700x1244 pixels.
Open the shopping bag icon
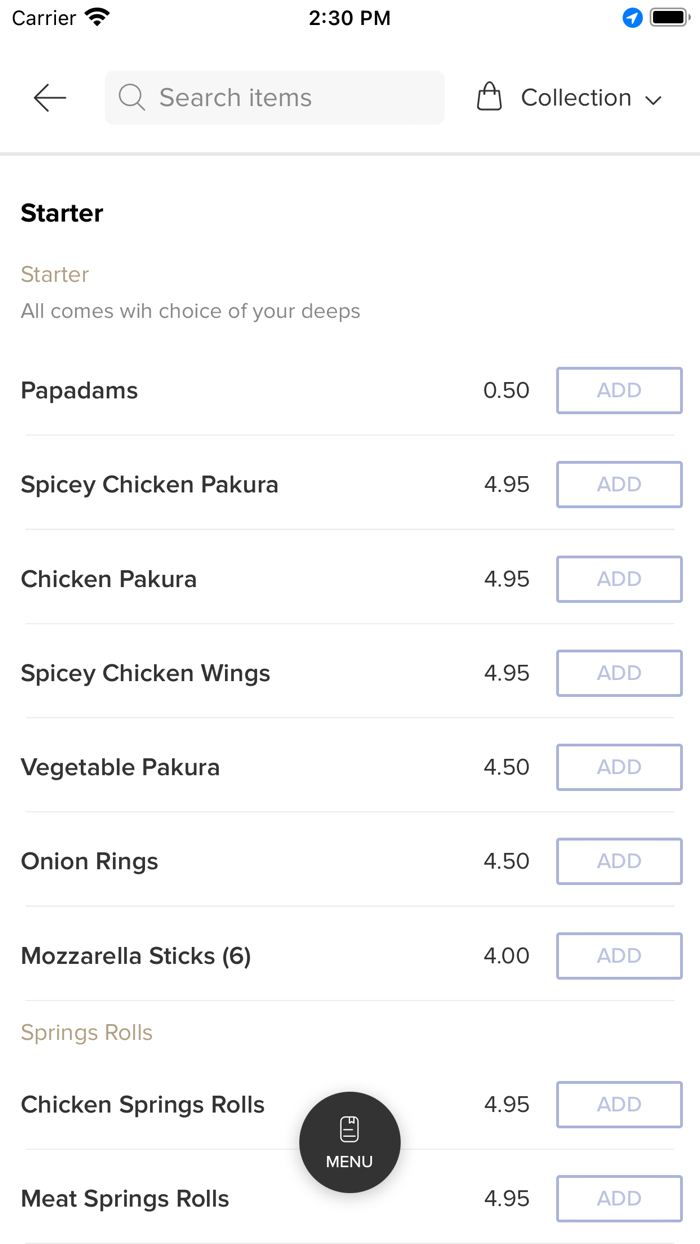click(489, 96)
